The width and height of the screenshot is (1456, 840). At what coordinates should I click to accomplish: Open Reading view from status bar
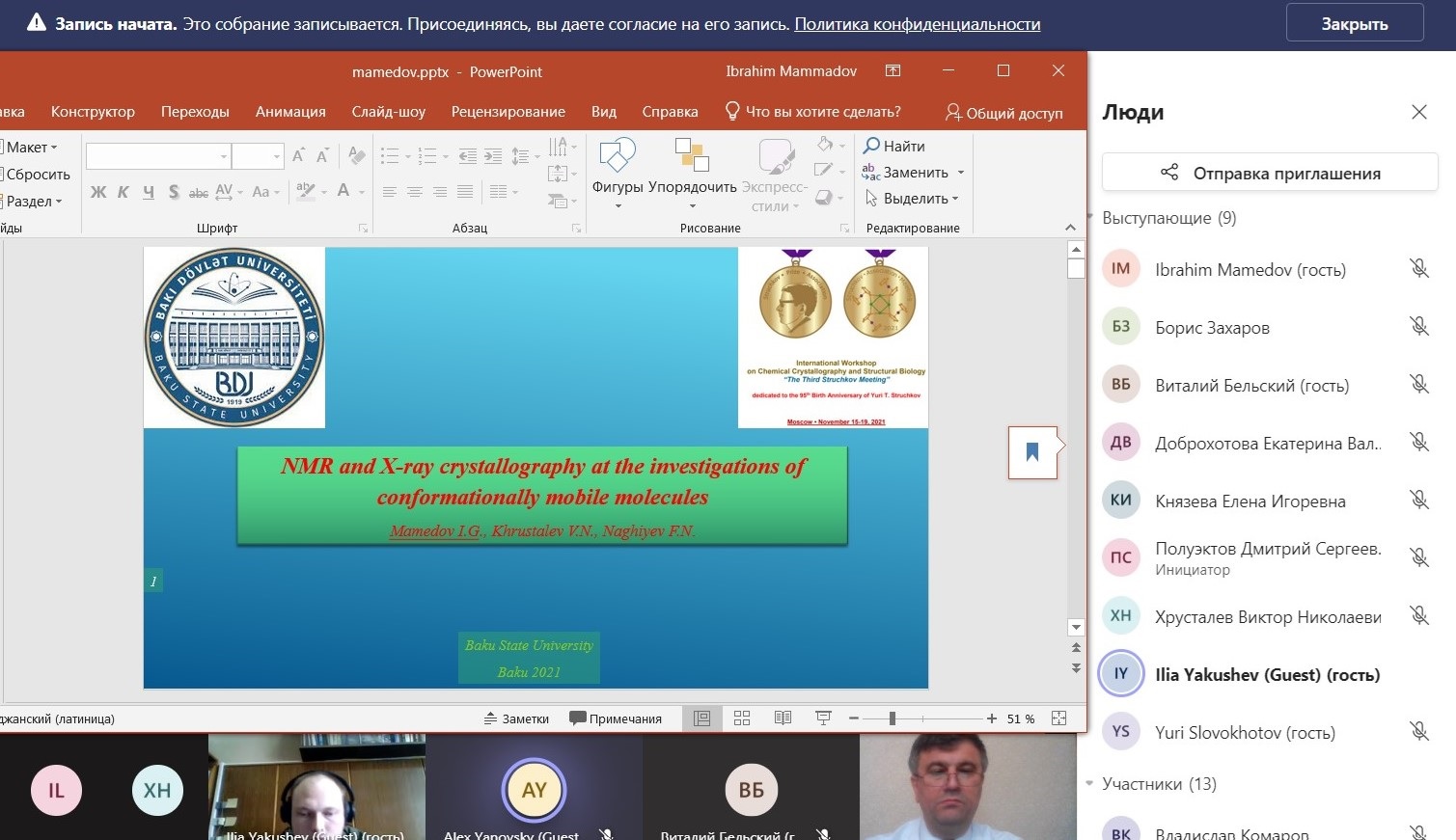(x=783, y=718)
